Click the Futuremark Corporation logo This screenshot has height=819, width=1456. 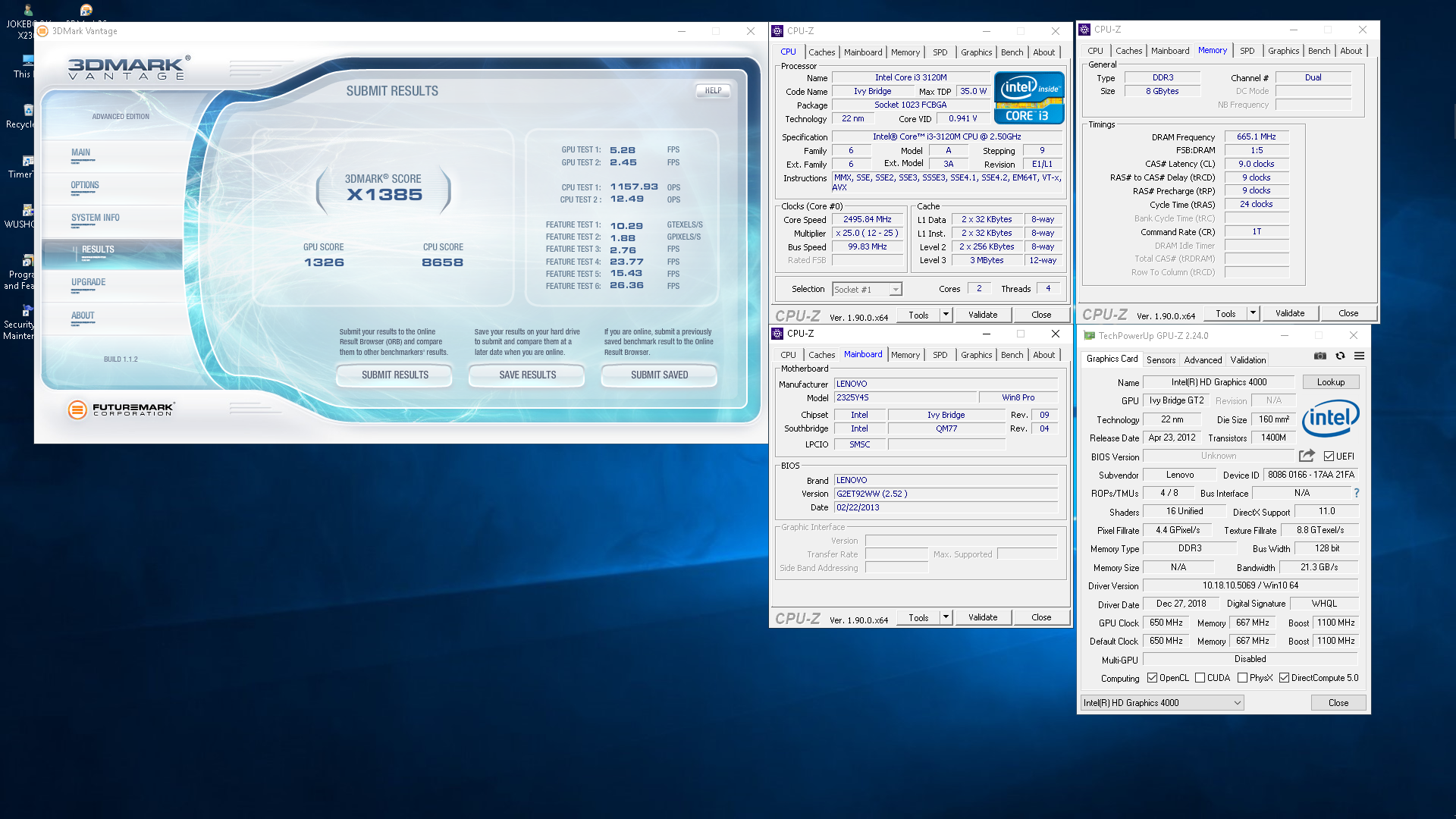pos(121,409)
